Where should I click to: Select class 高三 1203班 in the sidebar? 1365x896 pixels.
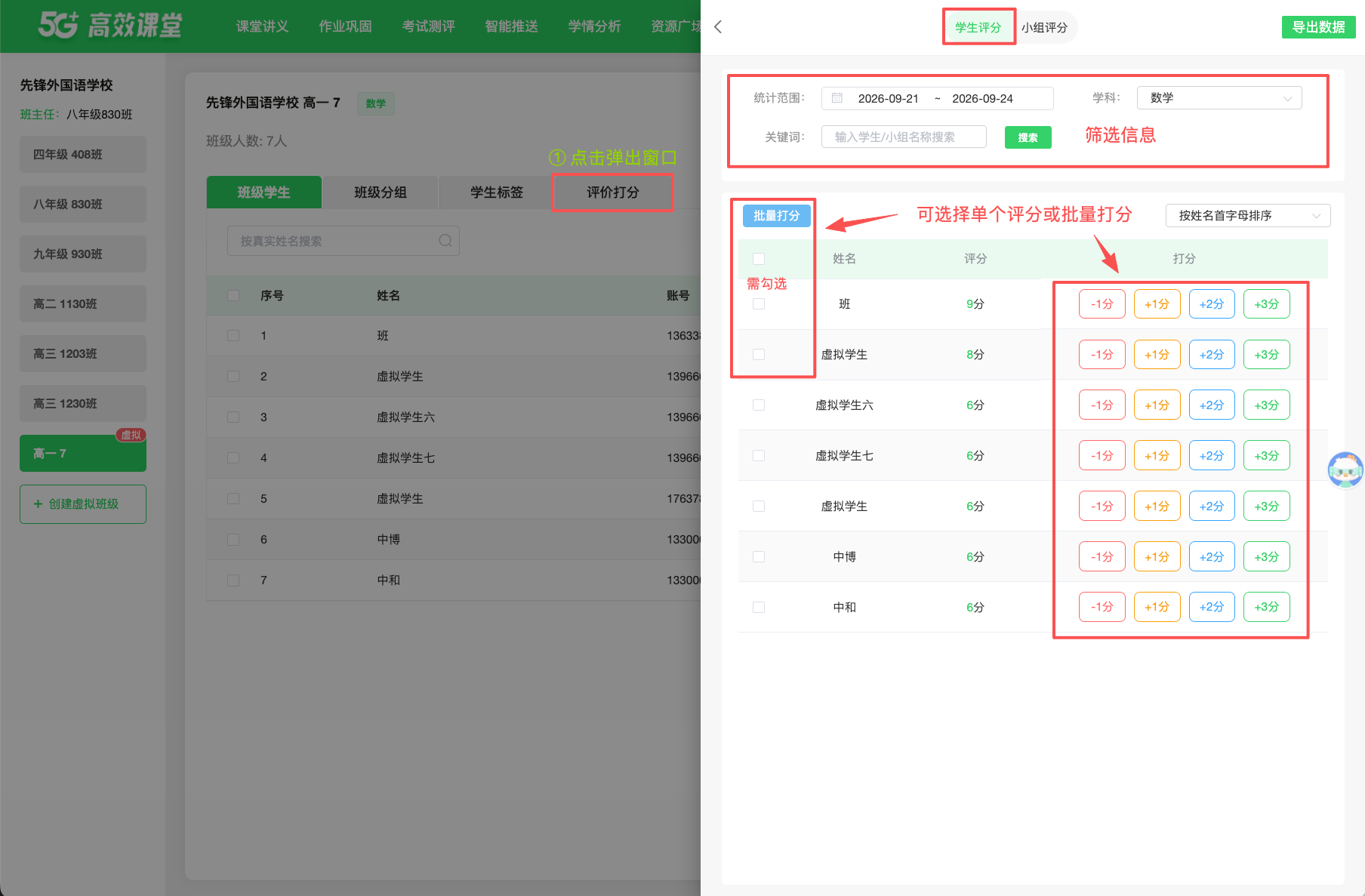83,354
